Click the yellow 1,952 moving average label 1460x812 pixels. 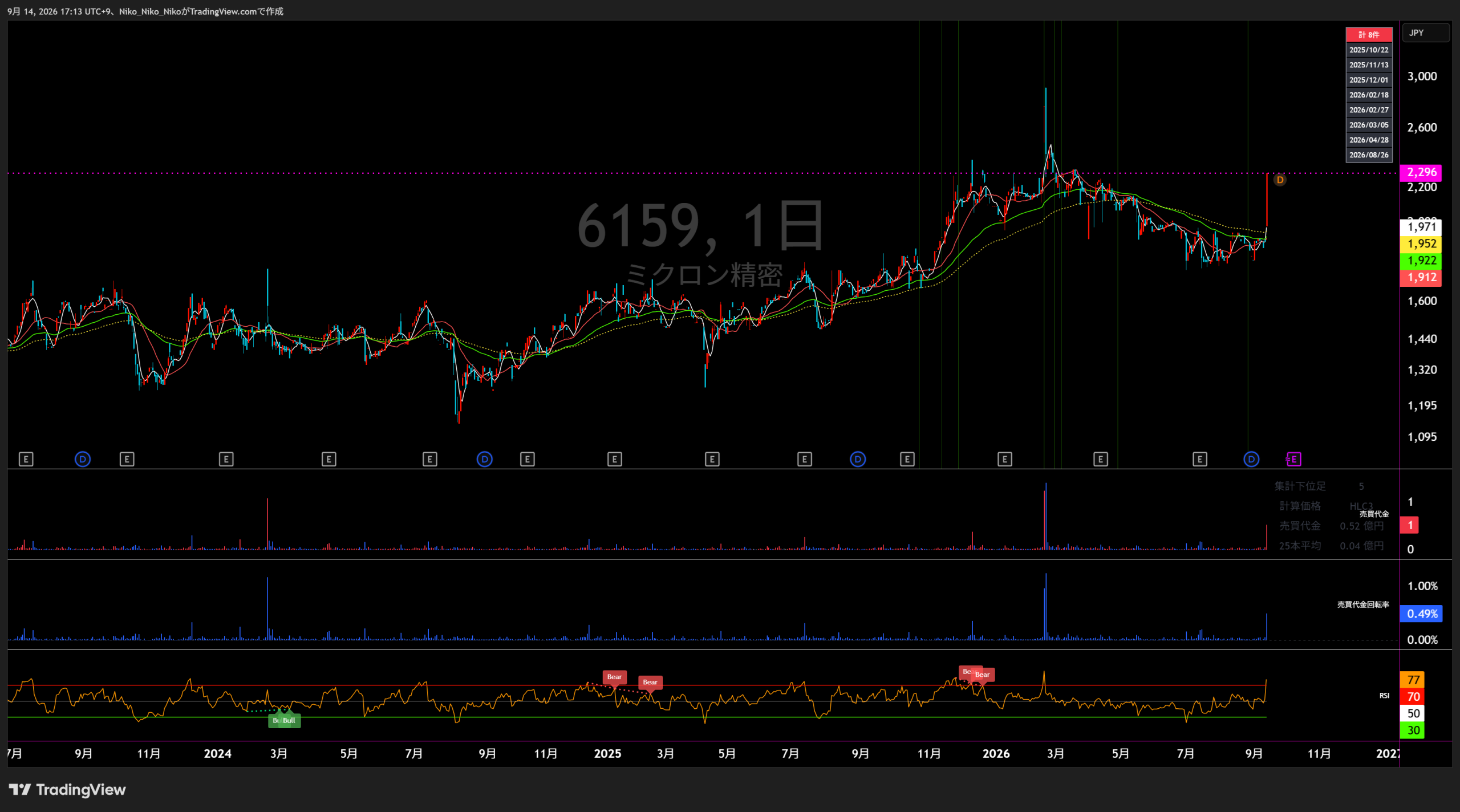(x=1421, y=244)
